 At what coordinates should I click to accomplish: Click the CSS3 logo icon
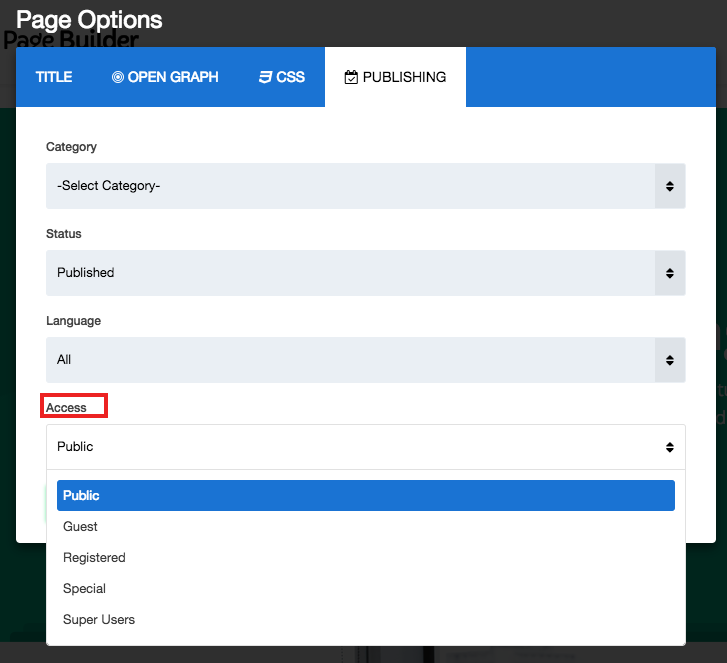pos(265,77)
